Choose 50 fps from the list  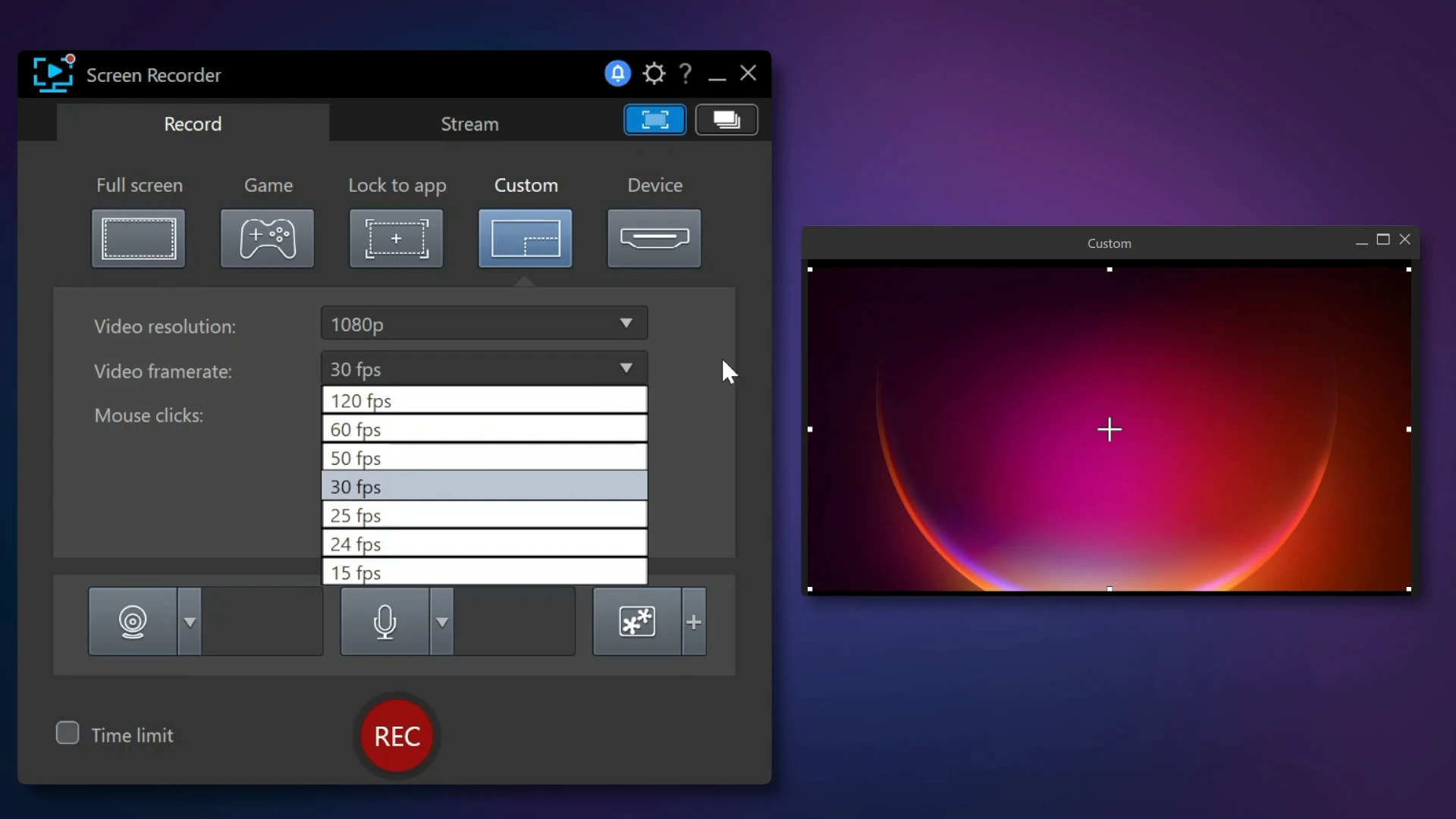pyautogui.click(x=485, y=458)
